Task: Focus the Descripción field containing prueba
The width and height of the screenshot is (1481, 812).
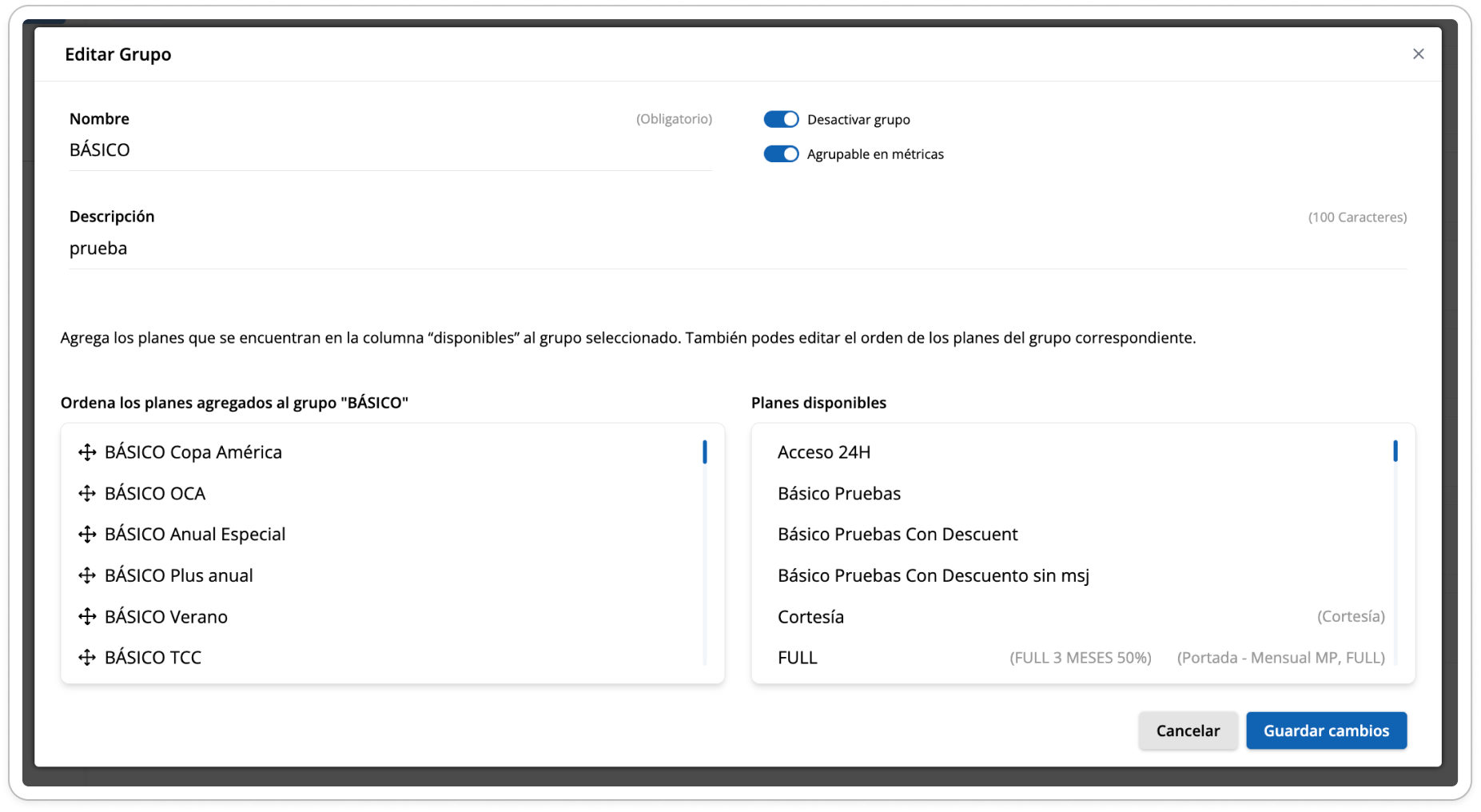Action: point(738,249)
